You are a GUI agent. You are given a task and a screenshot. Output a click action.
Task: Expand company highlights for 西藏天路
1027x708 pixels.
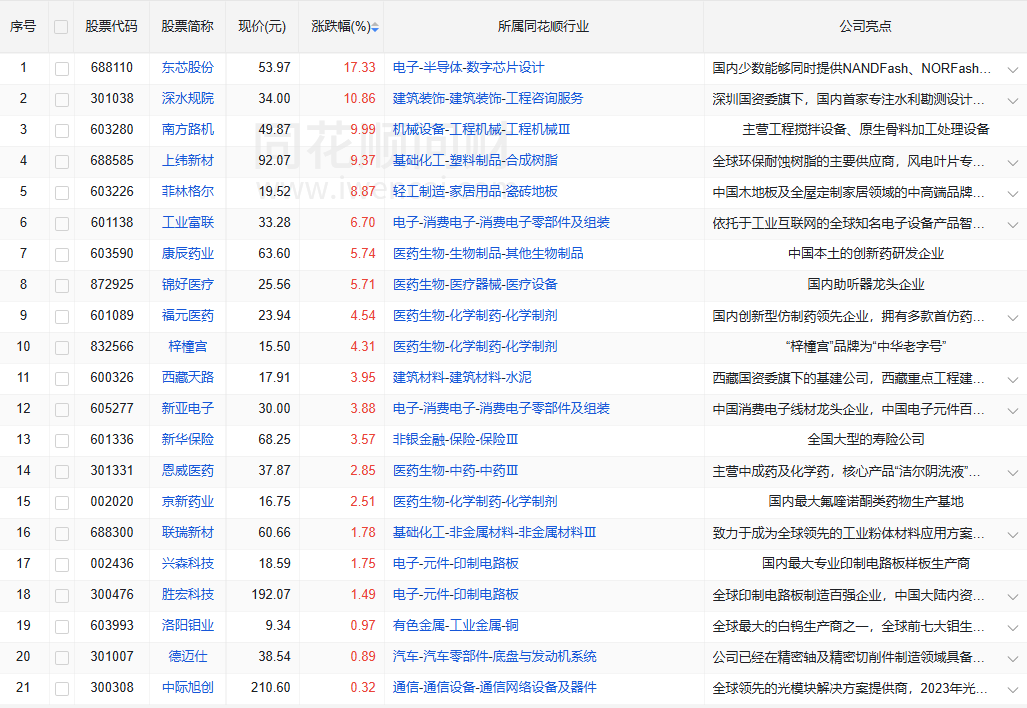[x=1013, y=379]
